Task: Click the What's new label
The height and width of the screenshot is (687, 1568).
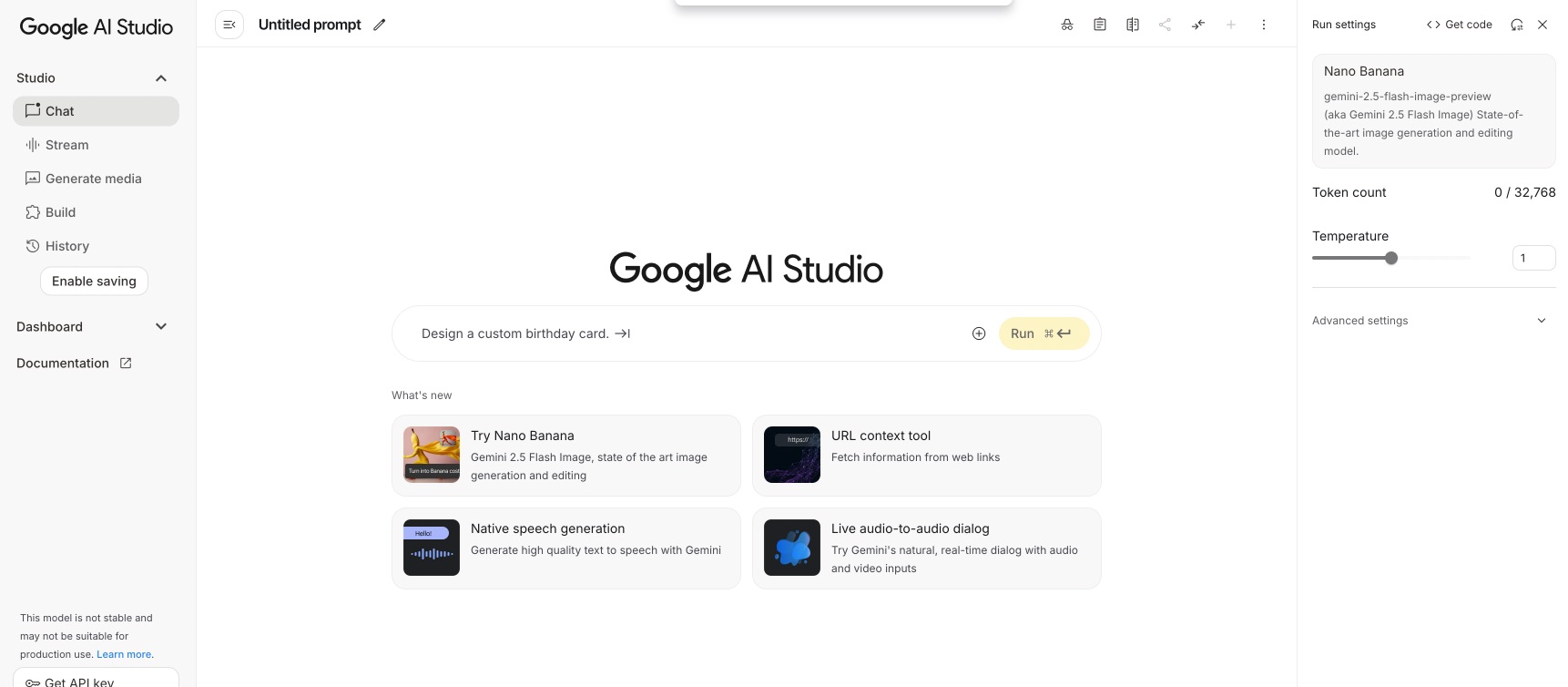Action: coord(422,395)
